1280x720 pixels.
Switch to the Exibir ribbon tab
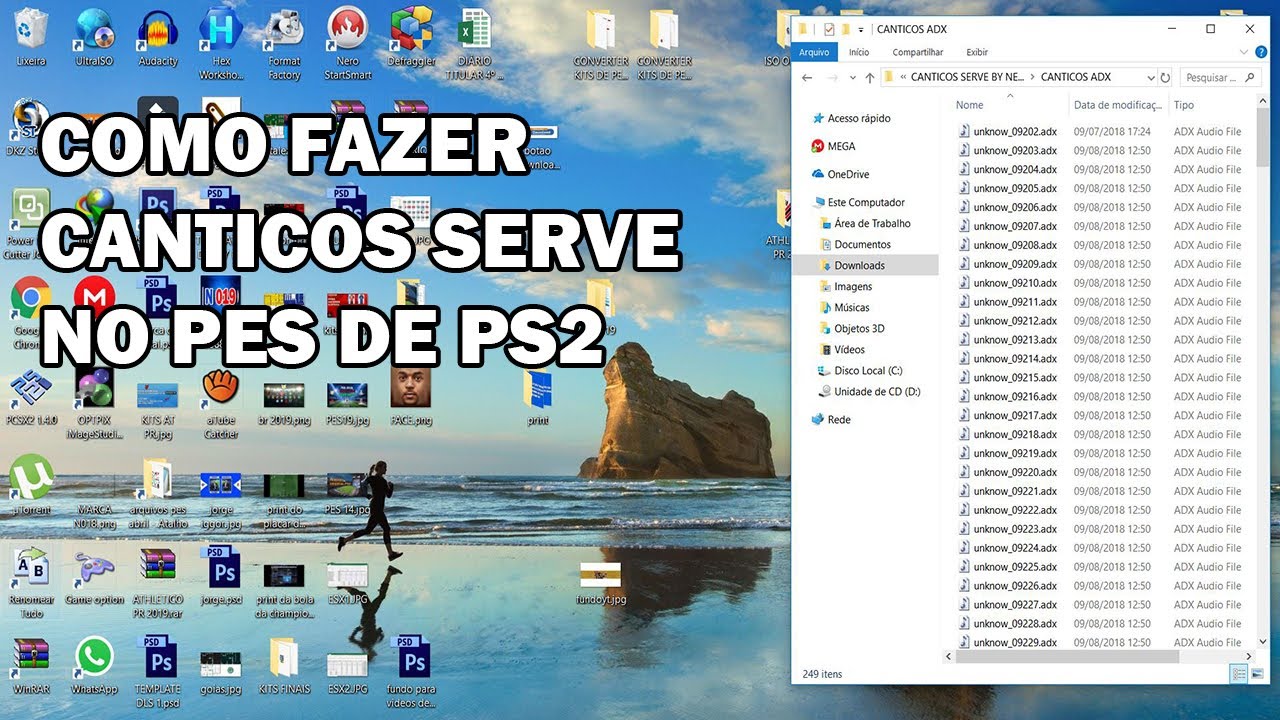[977, 52]
